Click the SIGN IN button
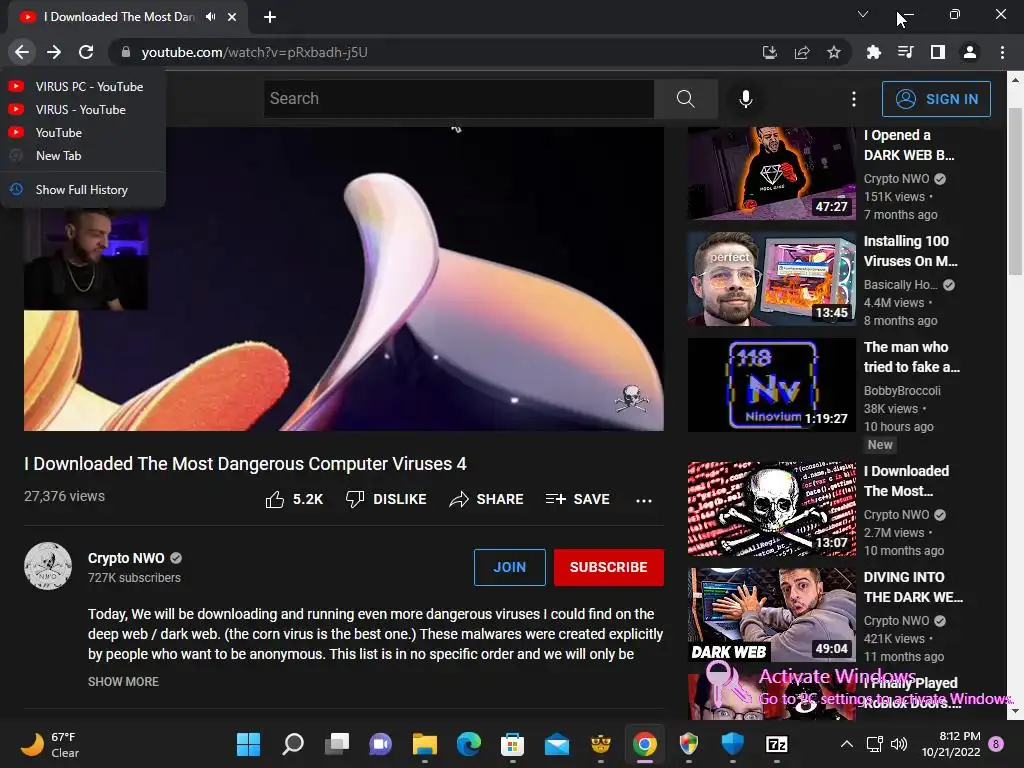This screenshot has height=768, width=1024. coord(936,99)
